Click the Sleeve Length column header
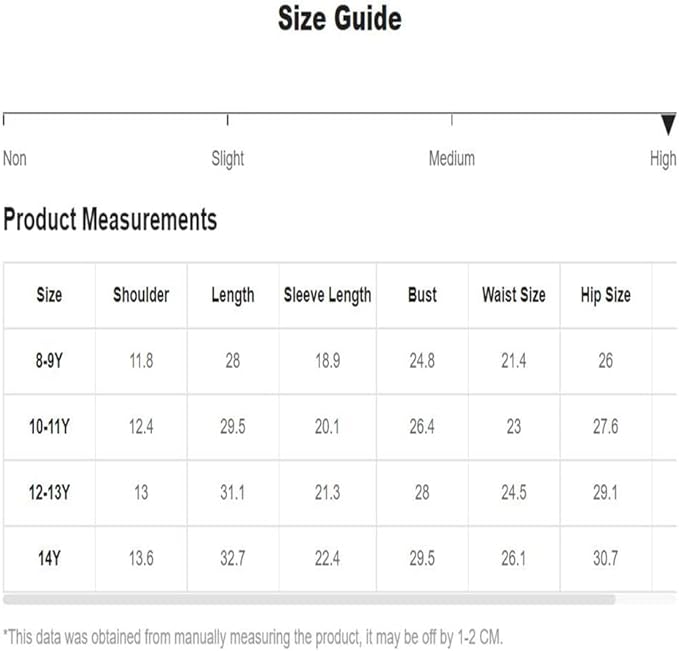The height and width of the screenshot is (651, 679). click(x=328, y=296)
